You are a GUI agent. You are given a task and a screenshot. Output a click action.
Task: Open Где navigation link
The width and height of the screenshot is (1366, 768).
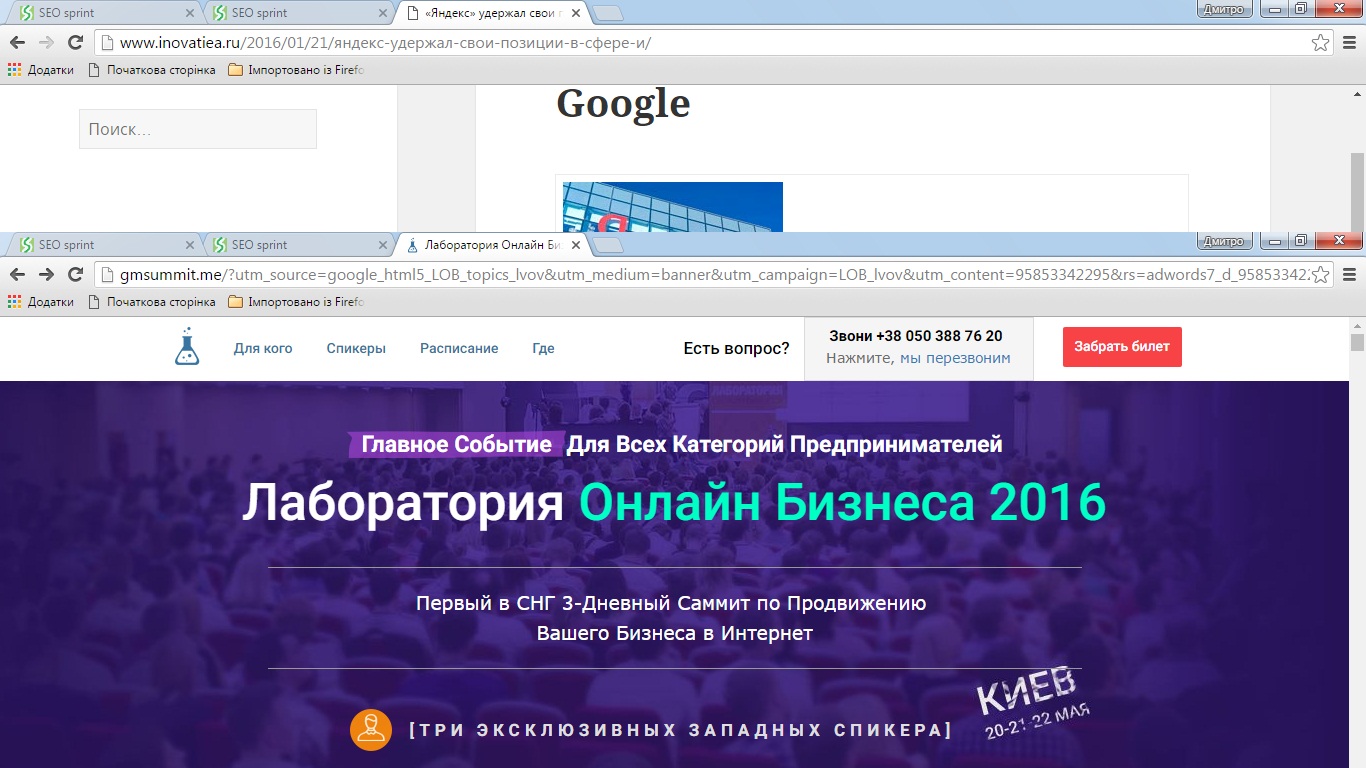543,348
